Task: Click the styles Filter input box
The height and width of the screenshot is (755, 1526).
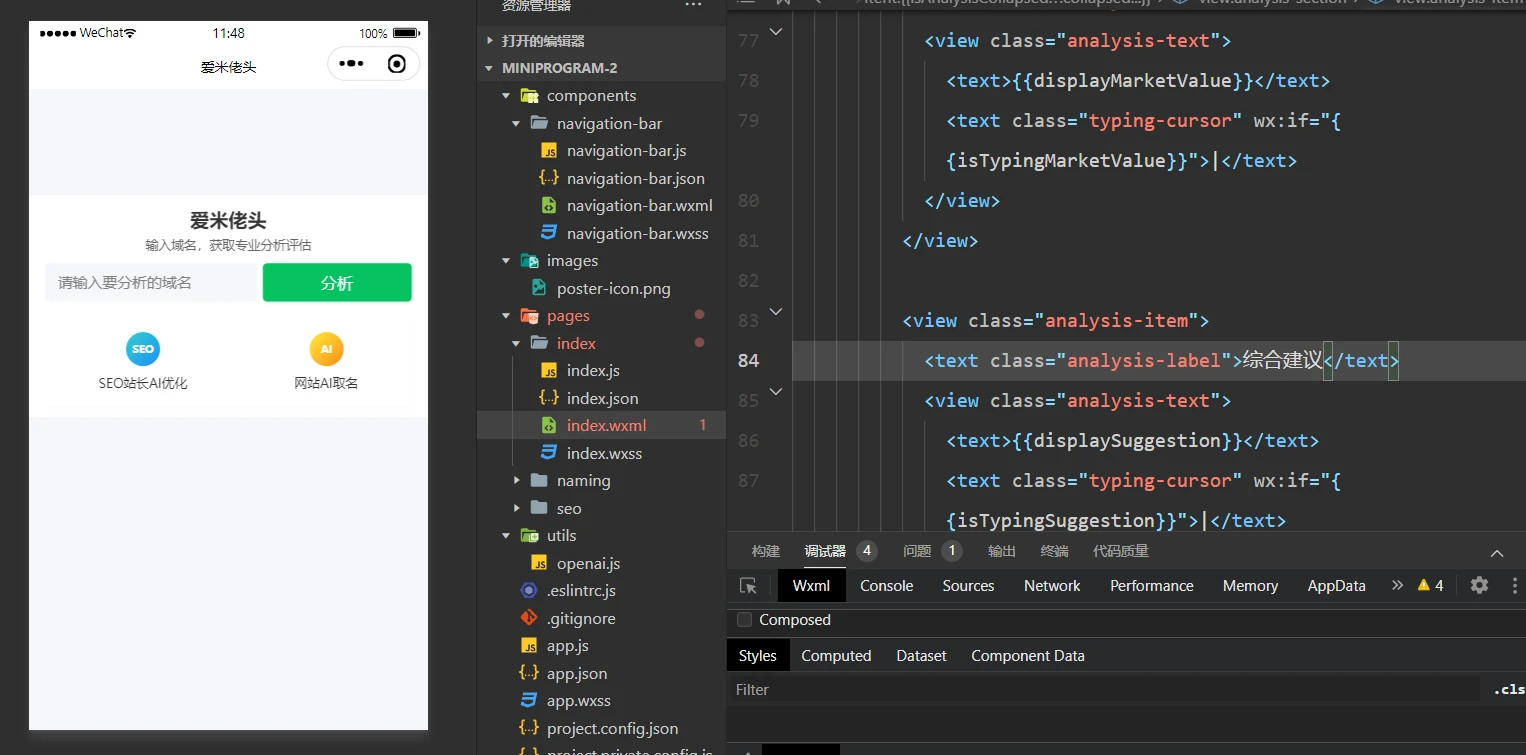Action: click(1100, 690)
